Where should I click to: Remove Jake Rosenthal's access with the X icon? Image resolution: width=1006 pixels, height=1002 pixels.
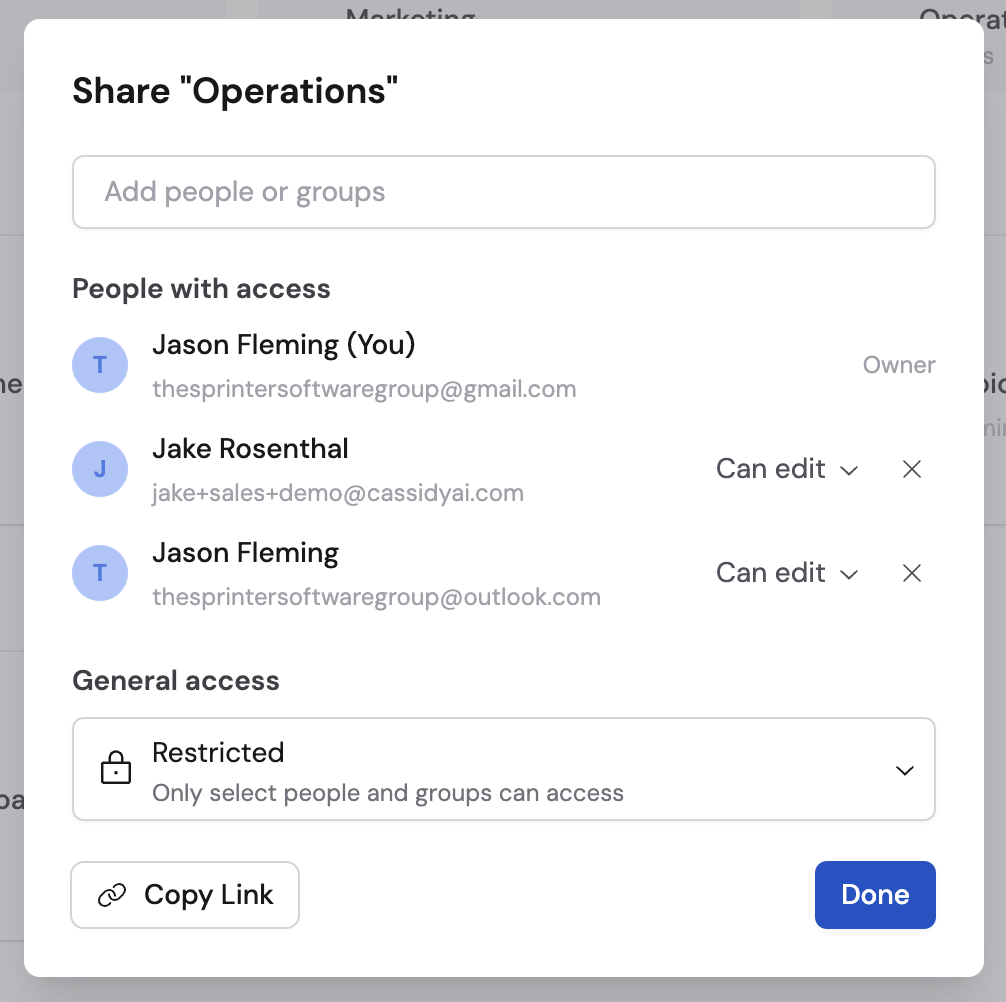click(x=912, y=469)
